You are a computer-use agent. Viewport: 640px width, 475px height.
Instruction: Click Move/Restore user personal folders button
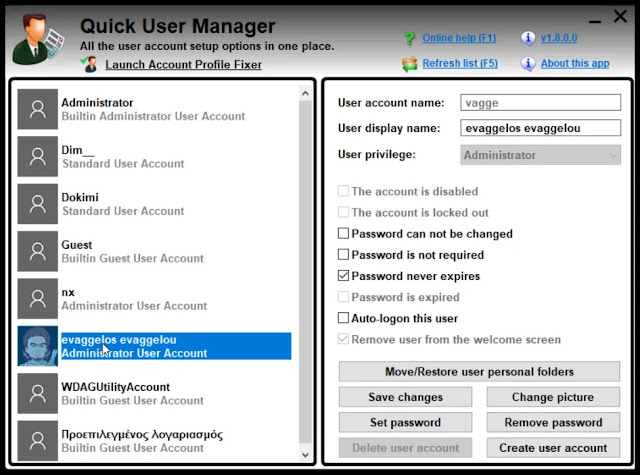(479, 372)
